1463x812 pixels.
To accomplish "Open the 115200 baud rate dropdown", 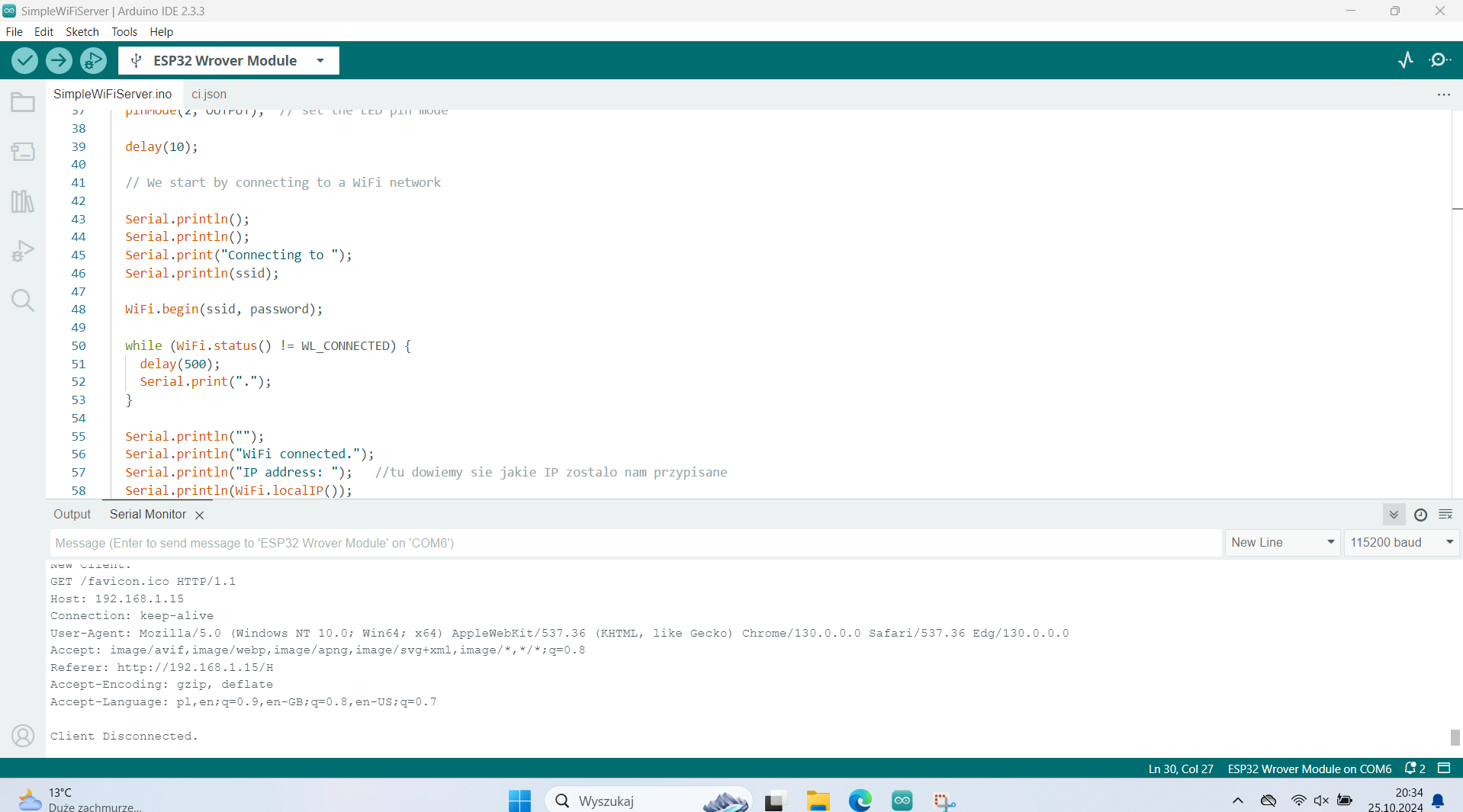I will (x=1402, y=543).
